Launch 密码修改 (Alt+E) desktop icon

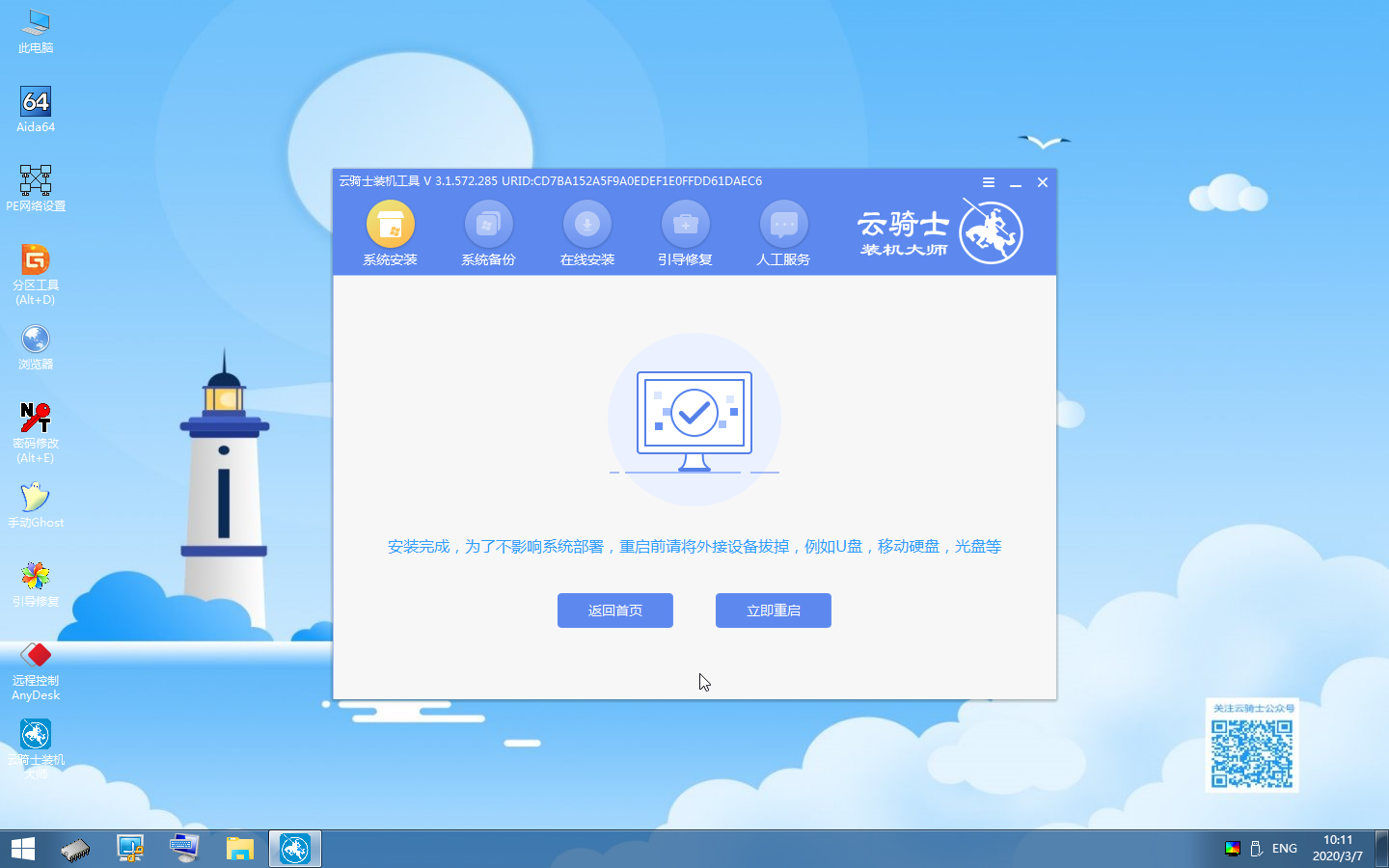[36, 433]
